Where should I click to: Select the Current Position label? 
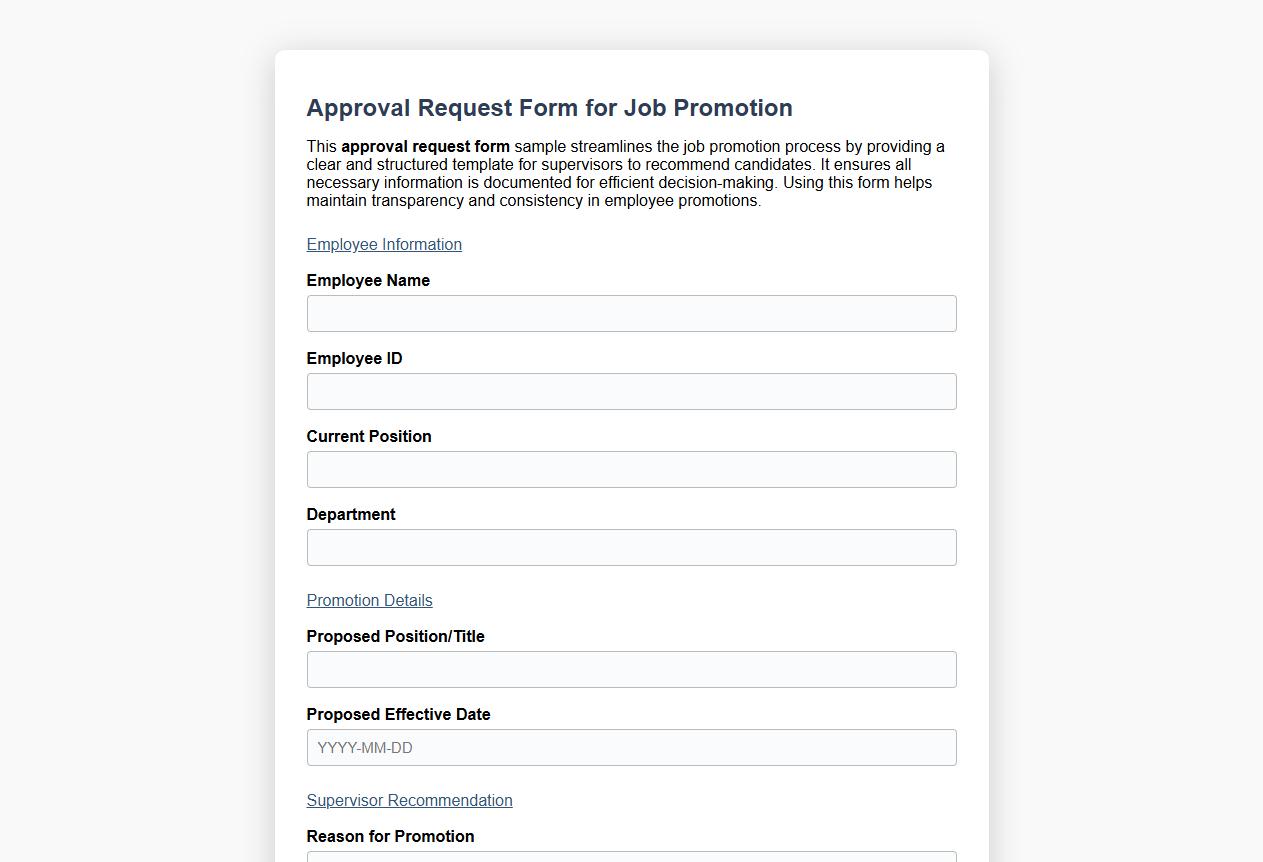(369, 436)
